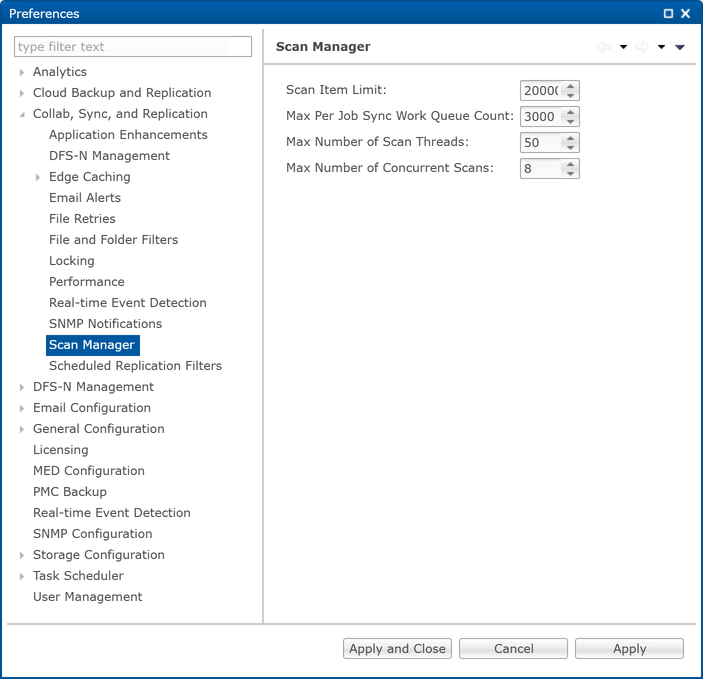Click the Apply and Close button
The height and width of the screenshot is (679, 703).
click(x=397, y=649)
